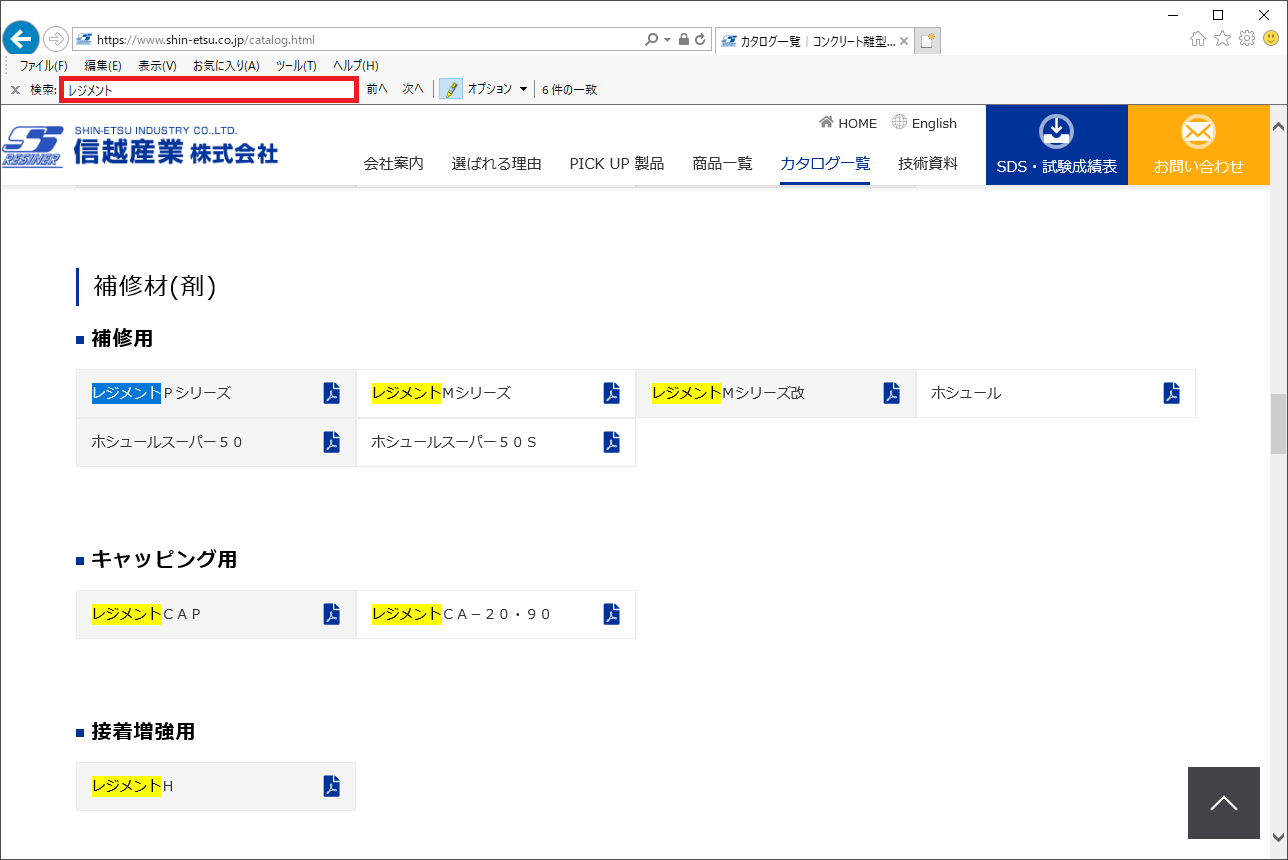Click the Favorites star icon
Viewport: 1288px width, 860px height.
click(x=1222, y=39)
